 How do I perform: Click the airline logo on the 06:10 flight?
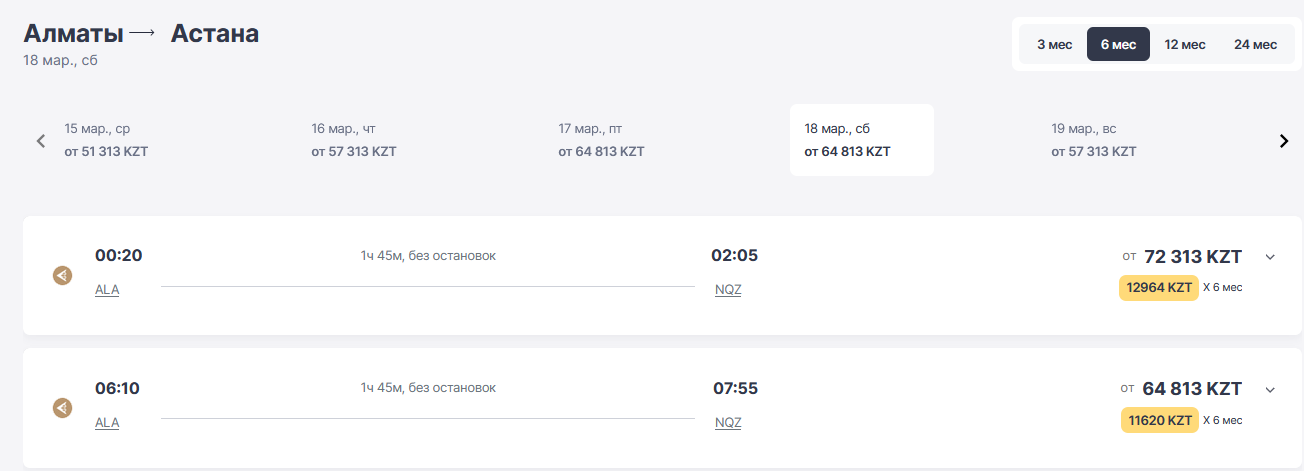point(62,408)
